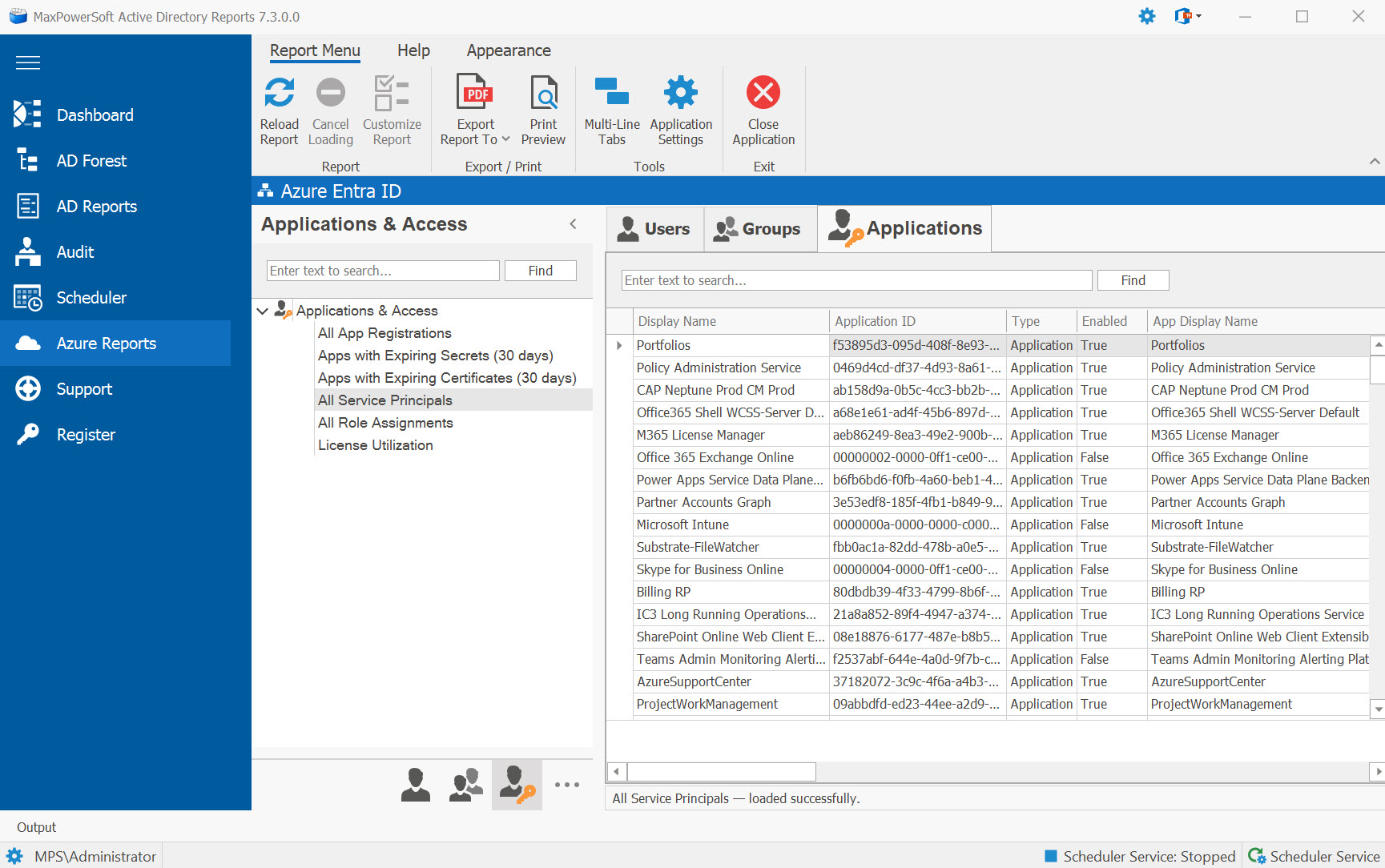Click Find in the Applications panel
Image resolution: width=1385 pixels, height=868 pixels.
pos(1132,279)
